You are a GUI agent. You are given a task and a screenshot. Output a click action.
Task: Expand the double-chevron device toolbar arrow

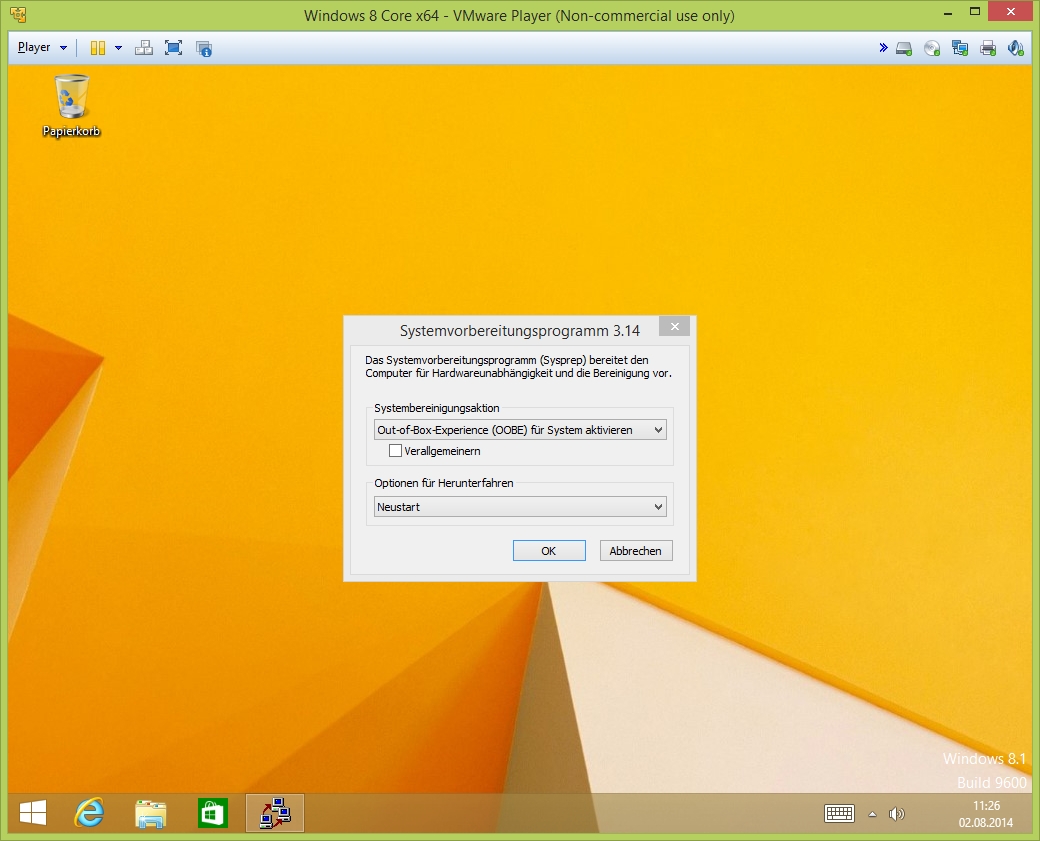tap(883, 48)
